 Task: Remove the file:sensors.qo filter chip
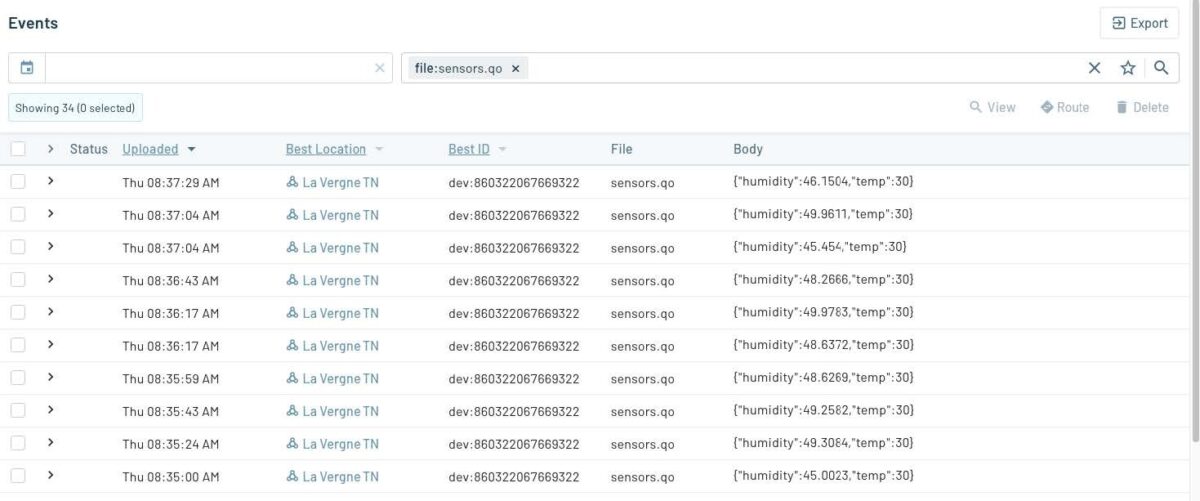tap(516, 68)
